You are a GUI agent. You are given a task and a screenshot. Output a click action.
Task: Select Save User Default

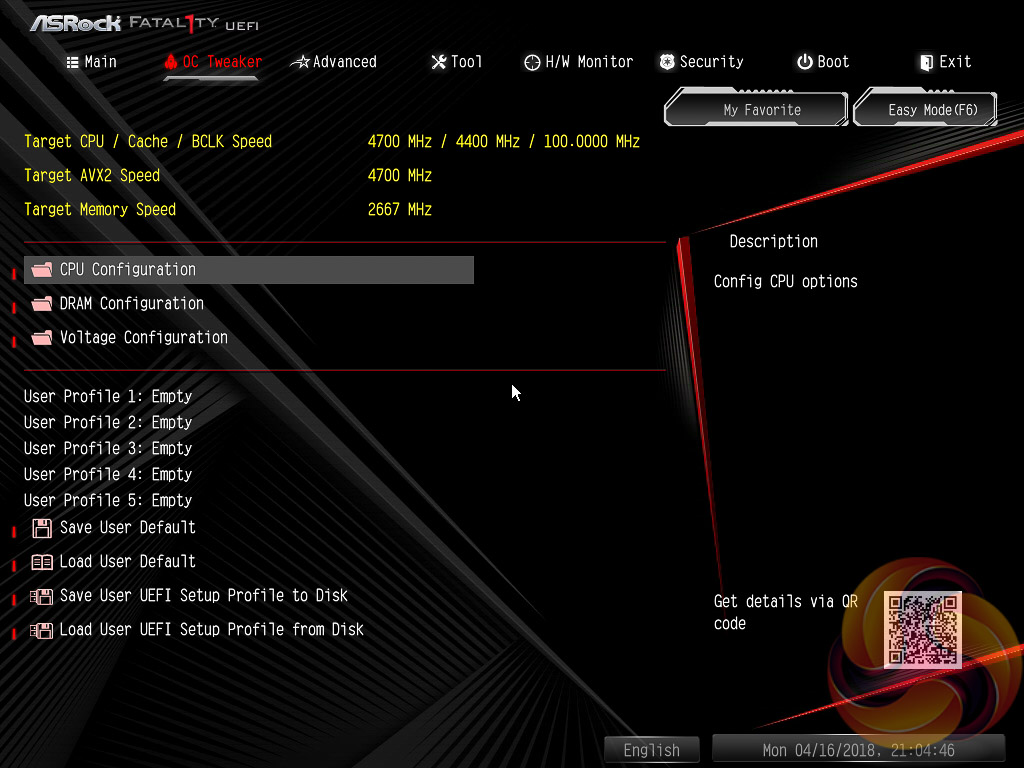(x=127, y=528)
